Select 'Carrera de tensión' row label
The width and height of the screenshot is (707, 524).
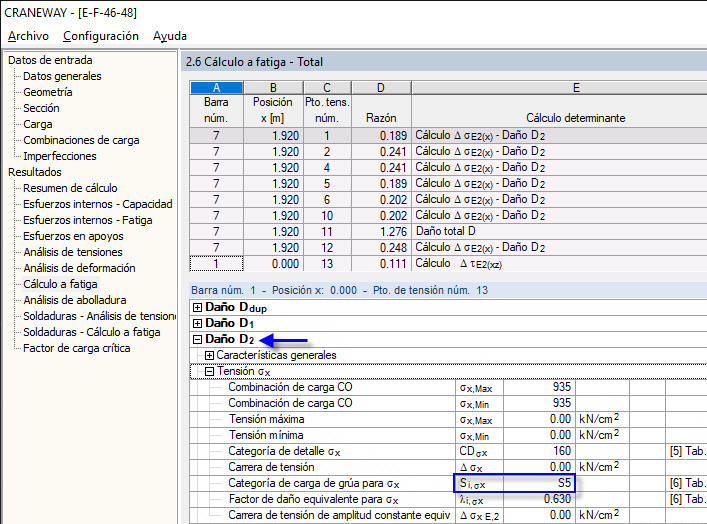[x=271, y=467]
